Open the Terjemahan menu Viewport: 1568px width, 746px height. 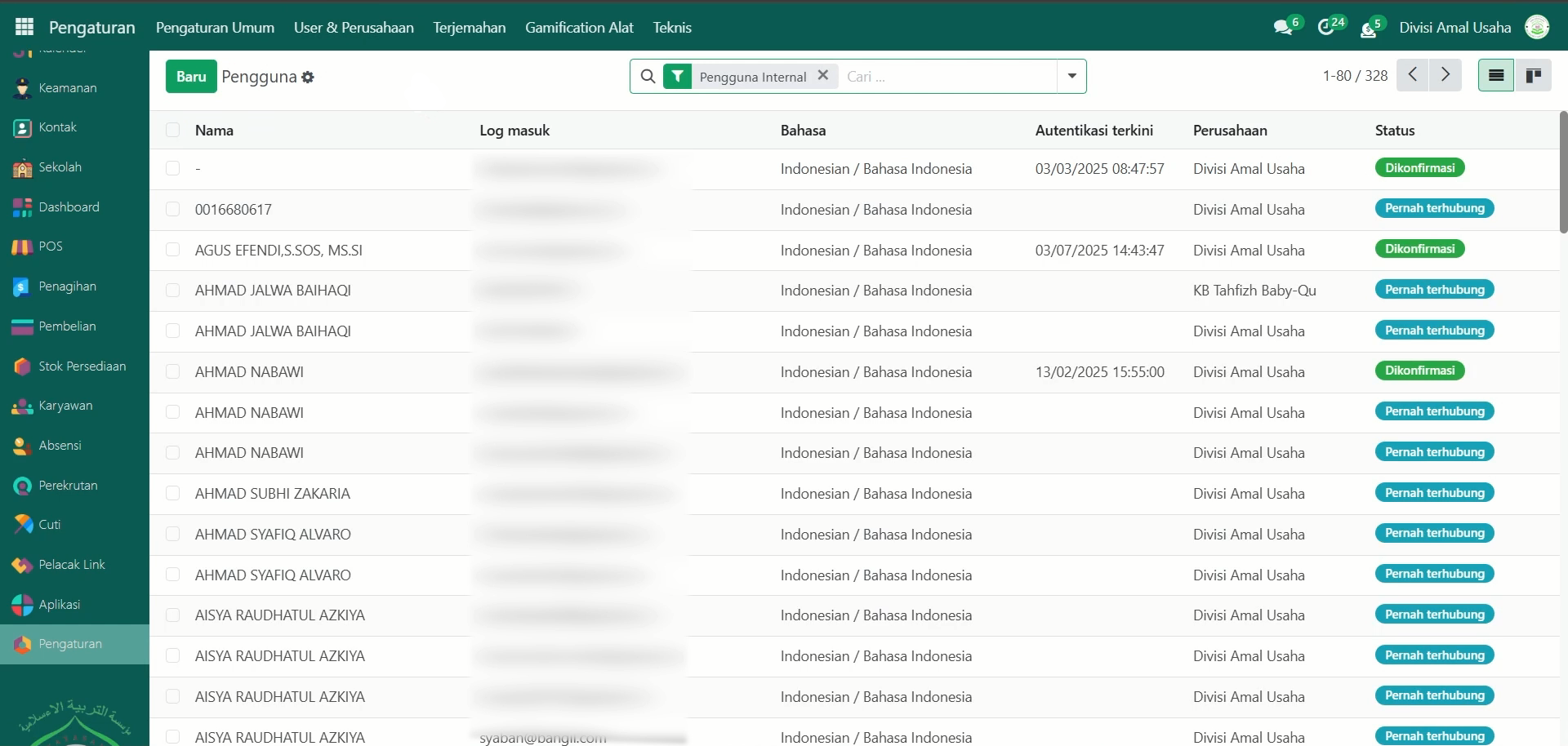pos(469,27)
